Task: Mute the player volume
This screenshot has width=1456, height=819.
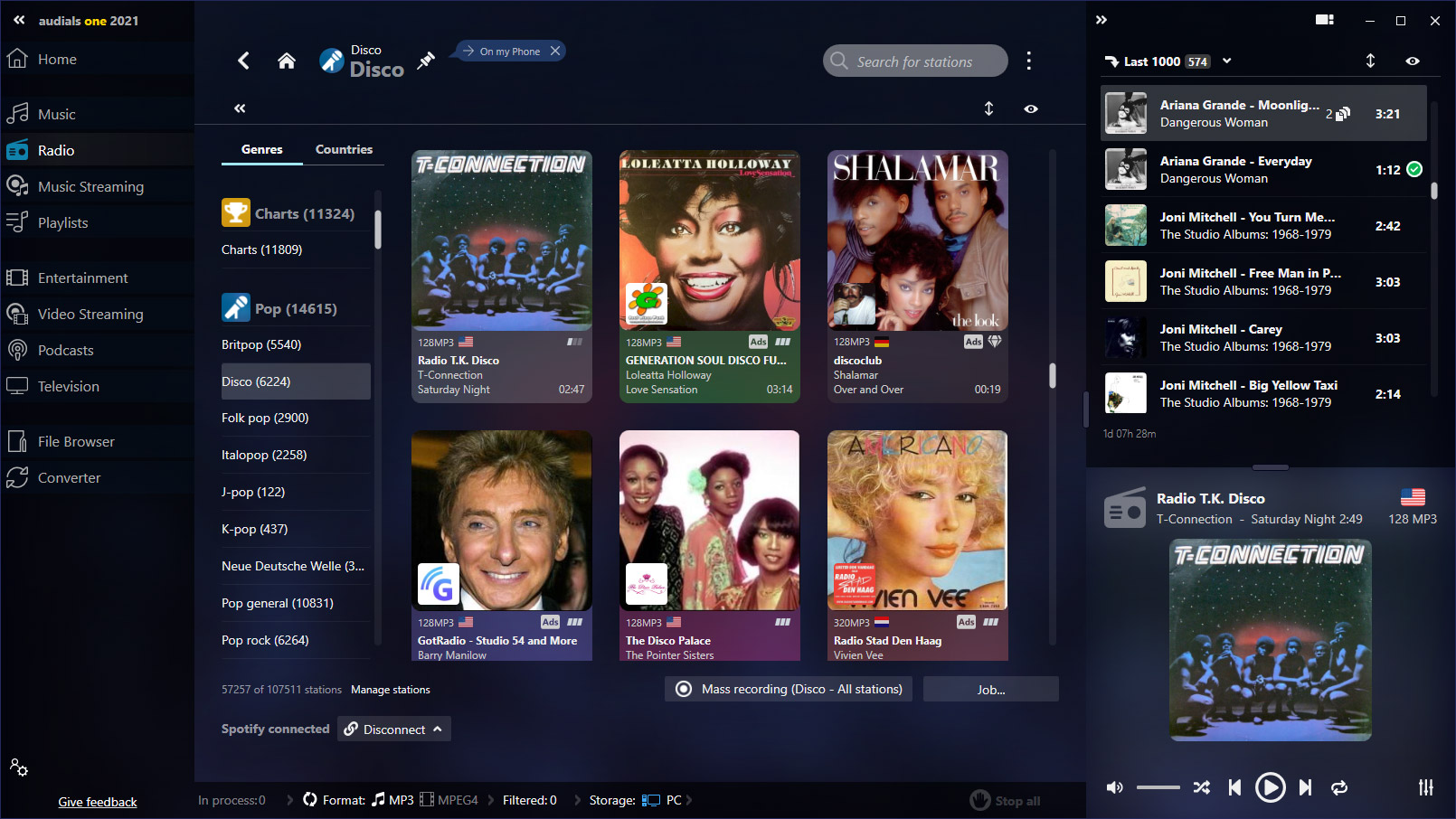Action: (x=1115, y=787)
